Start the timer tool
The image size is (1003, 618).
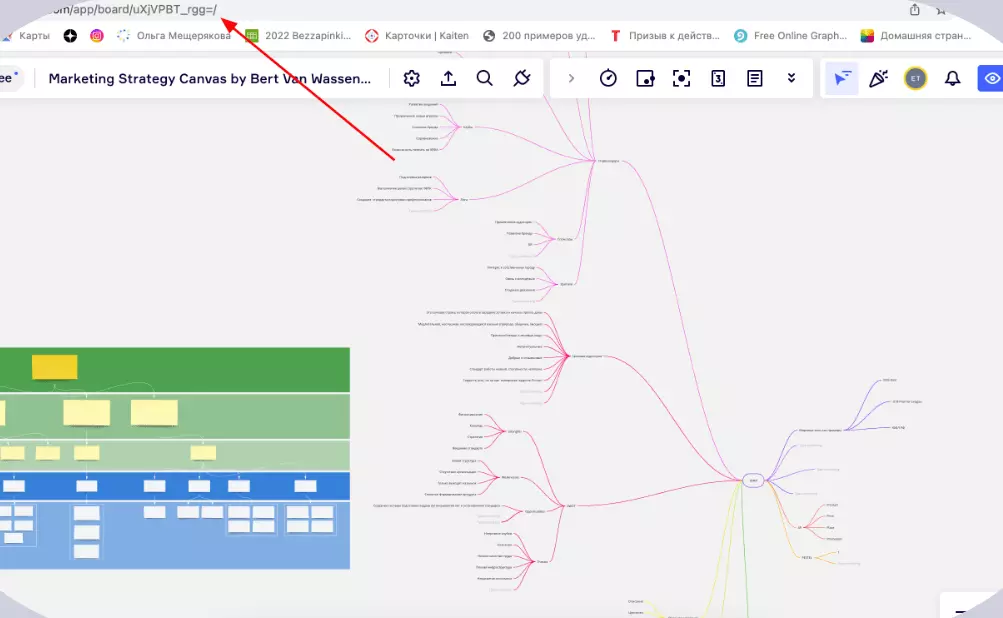pyautogui.click(x=608, y=79)
